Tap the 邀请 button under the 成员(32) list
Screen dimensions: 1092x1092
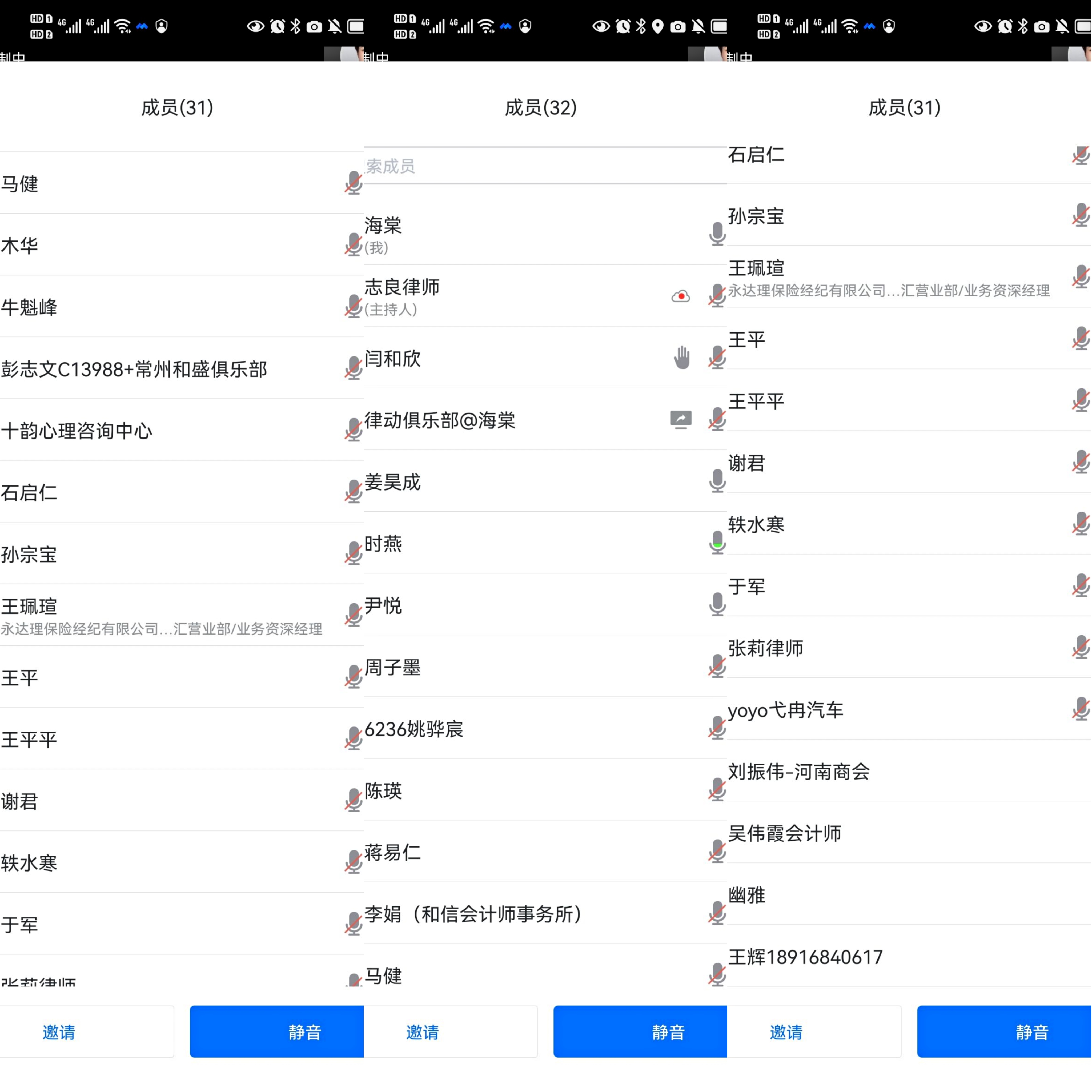click(451, 1032)
